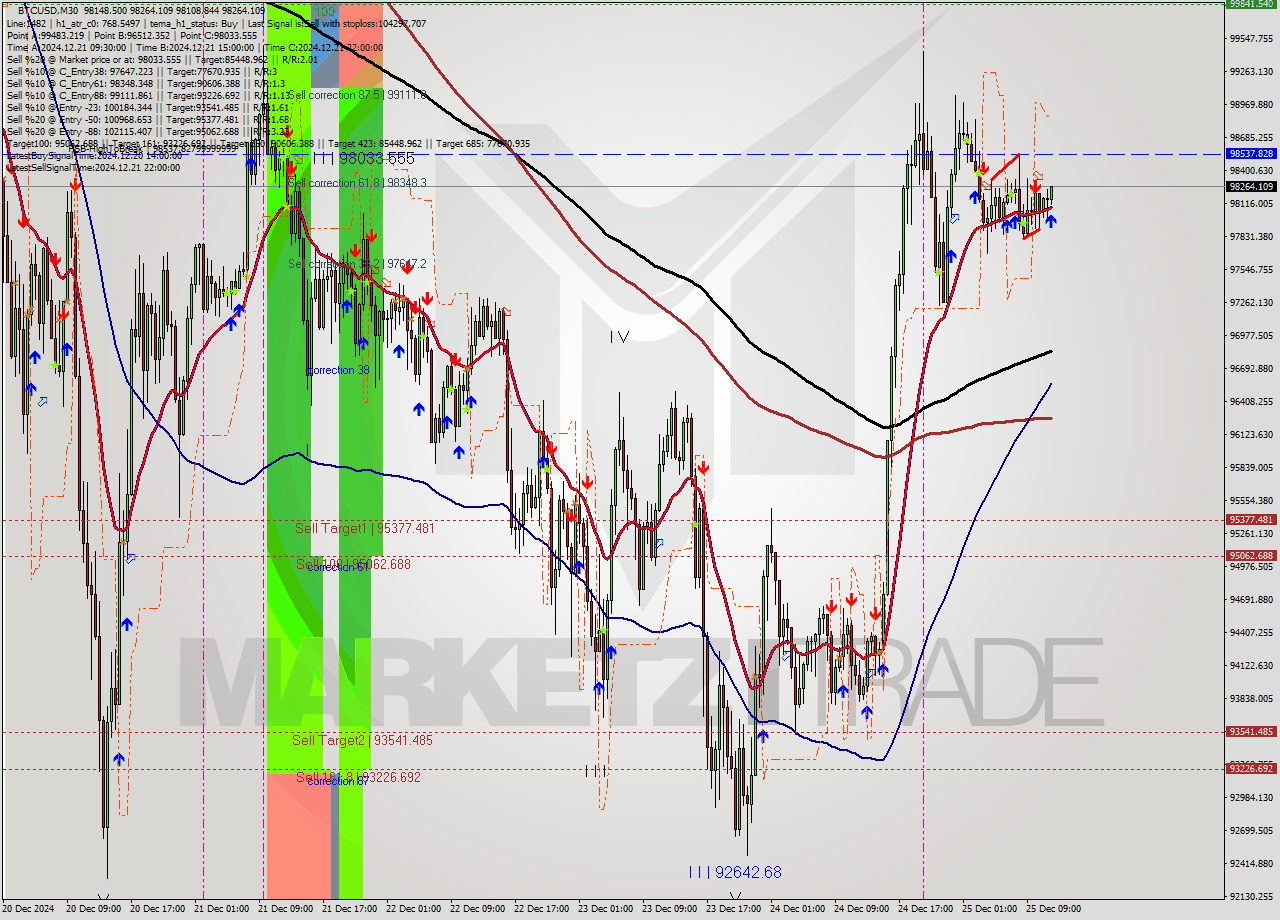Click the 'Sell correction 87.5 | 99111.8' label

pyautogui.click(x=357, y=95)
